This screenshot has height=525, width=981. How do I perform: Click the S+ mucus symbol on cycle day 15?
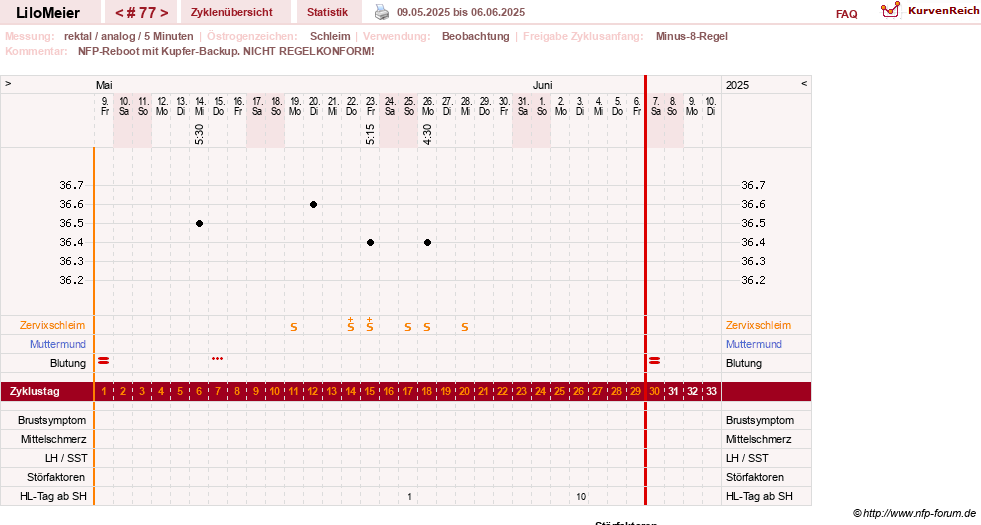point(370,324)
